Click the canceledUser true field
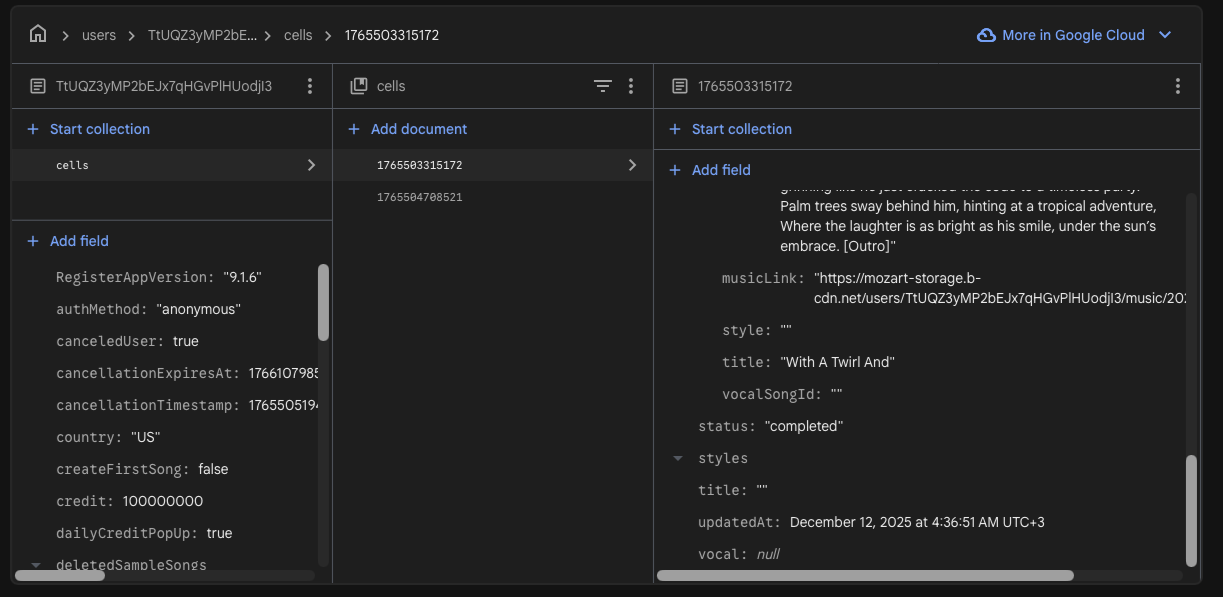 (127, 341)
